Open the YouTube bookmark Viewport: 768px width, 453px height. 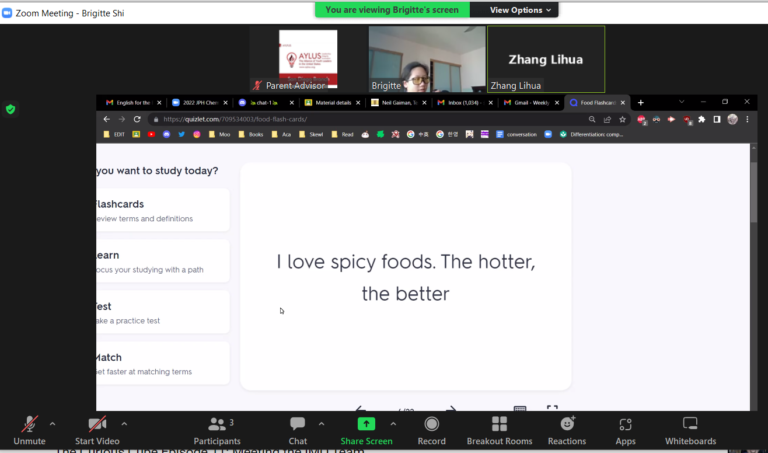(151, 134)
